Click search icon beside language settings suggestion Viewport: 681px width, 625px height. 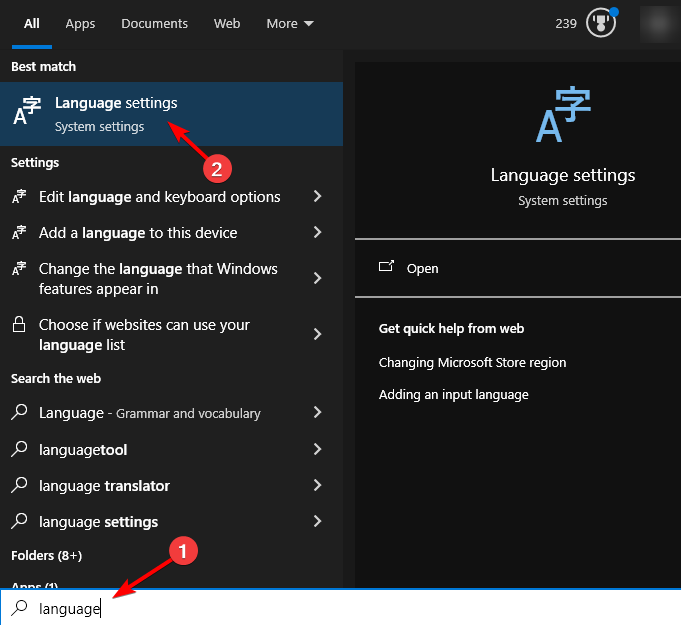pos(19,521)
